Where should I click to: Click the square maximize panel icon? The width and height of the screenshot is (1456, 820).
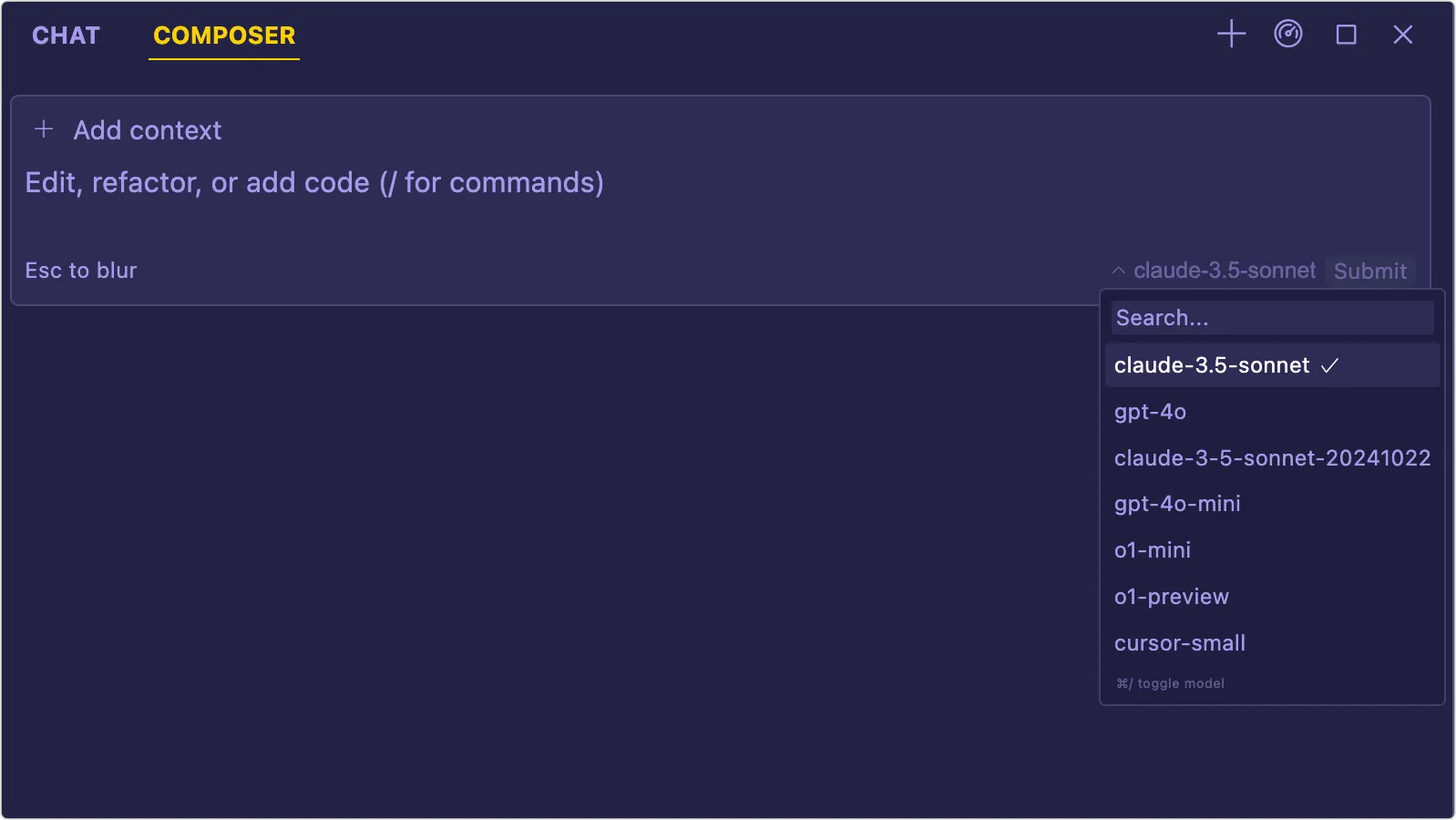click(x=1346, y=35)
